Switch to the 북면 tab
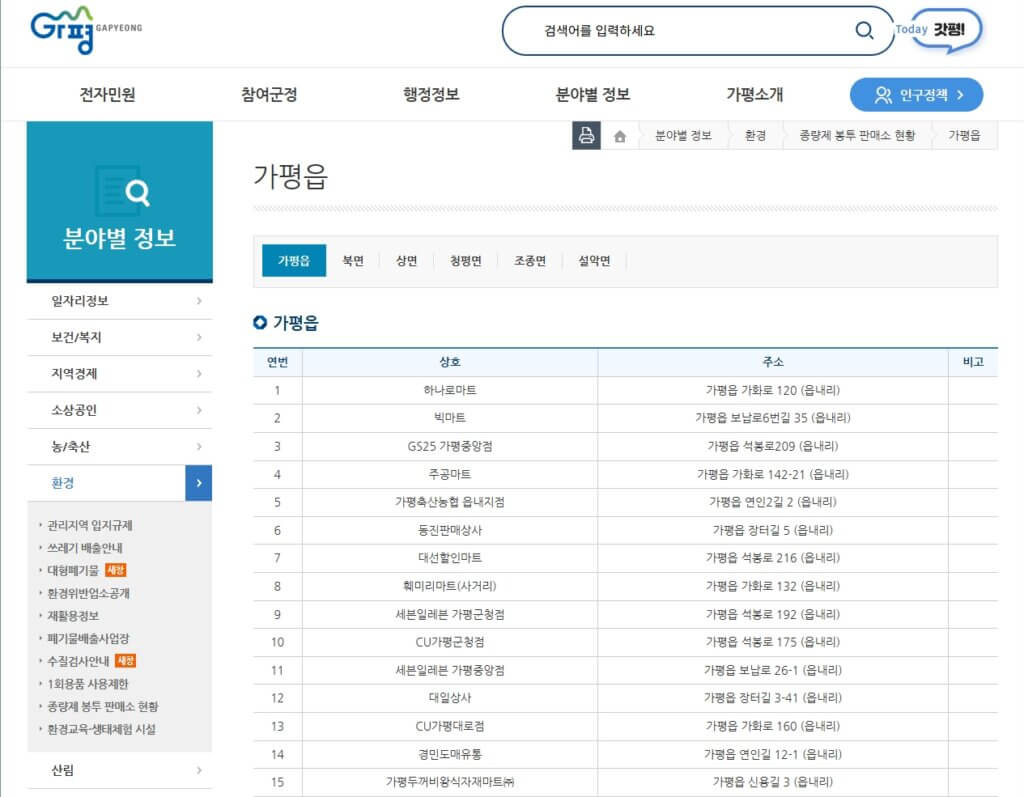The image size is (1024, 797). [354, 259]
